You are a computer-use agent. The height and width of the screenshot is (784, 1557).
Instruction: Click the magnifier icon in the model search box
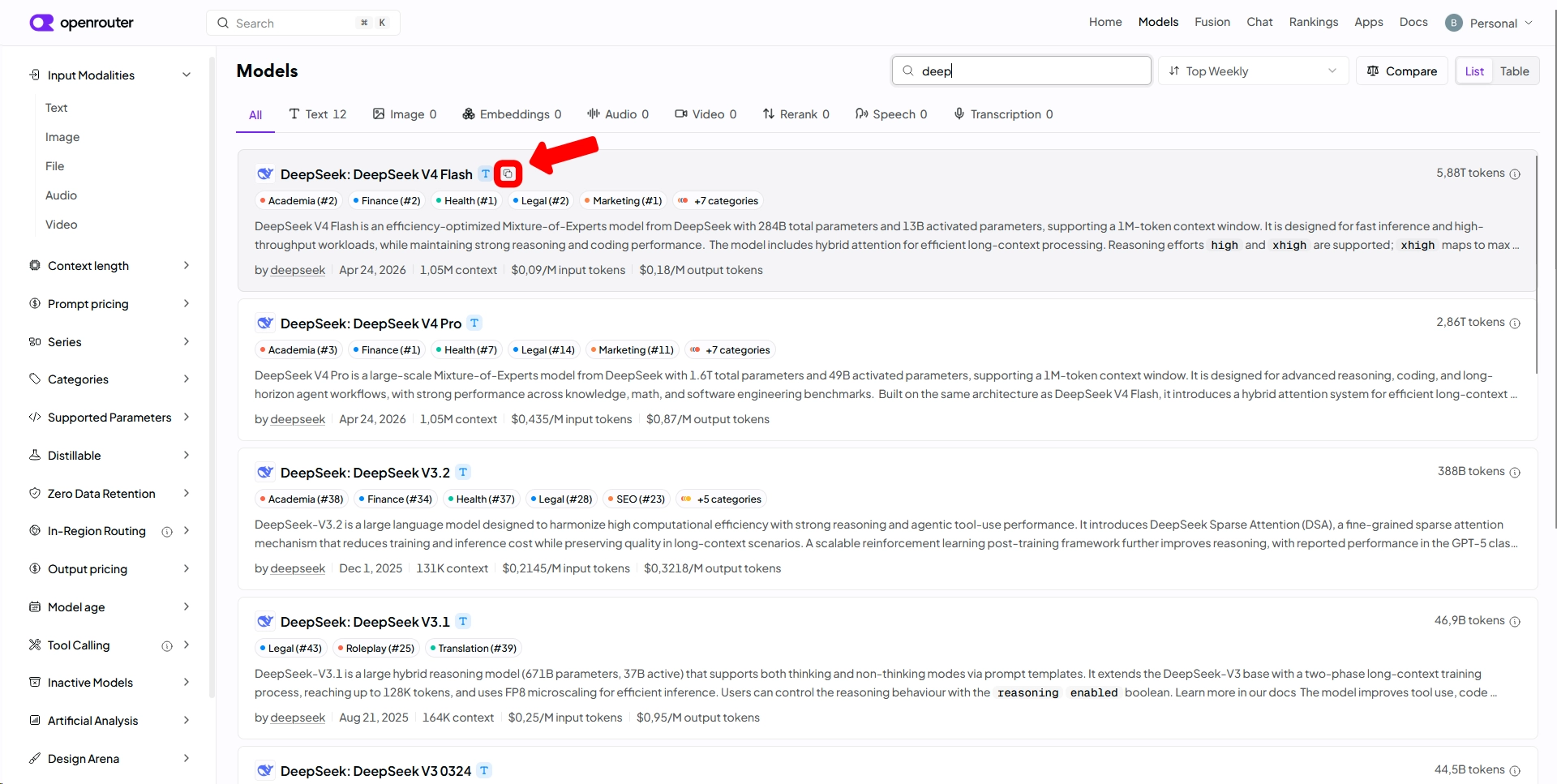pyautogui.click(x=908, y=71)
